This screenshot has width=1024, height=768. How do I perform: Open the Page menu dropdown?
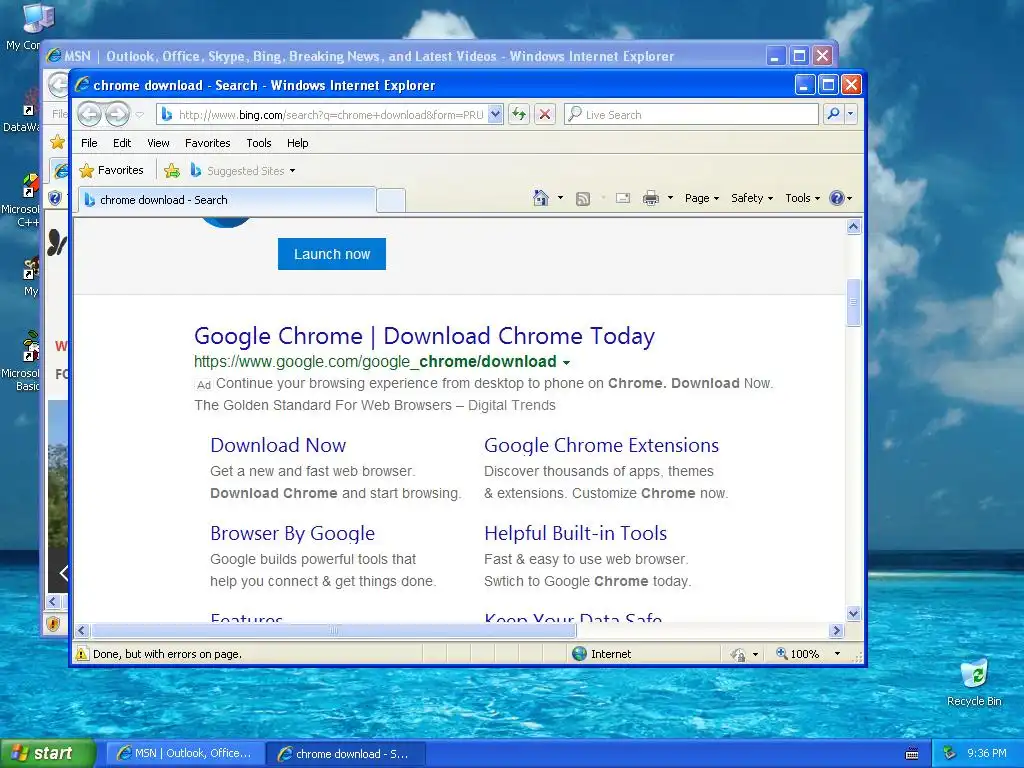(701, 198)
